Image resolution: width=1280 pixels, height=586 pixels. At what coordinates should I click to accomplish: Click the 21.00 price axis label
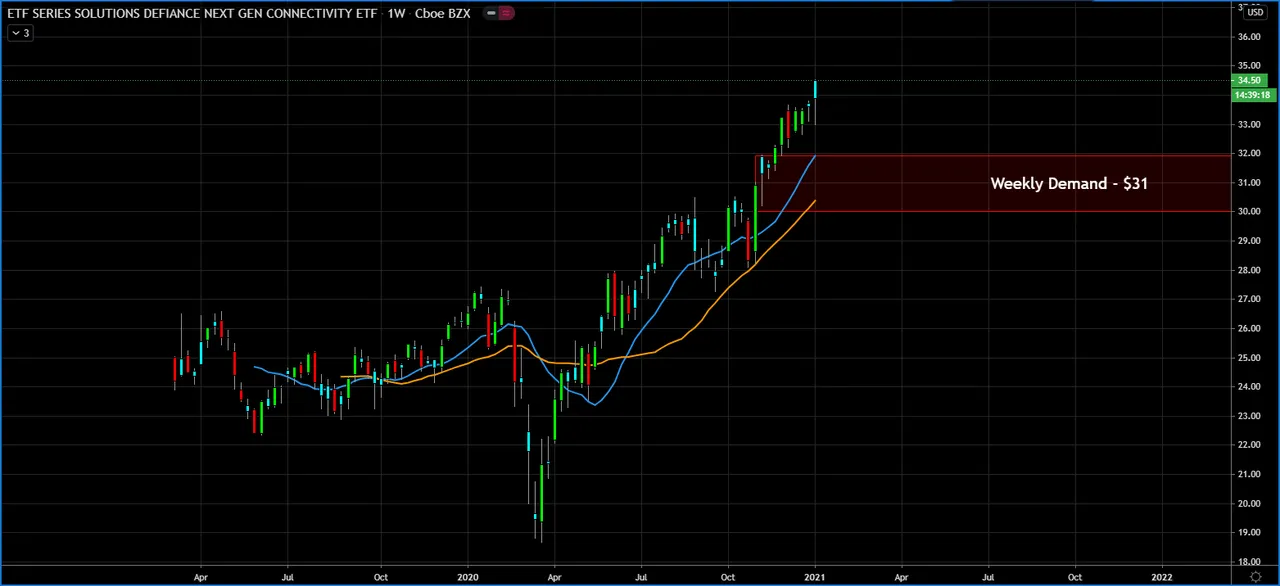[1249, 474]
